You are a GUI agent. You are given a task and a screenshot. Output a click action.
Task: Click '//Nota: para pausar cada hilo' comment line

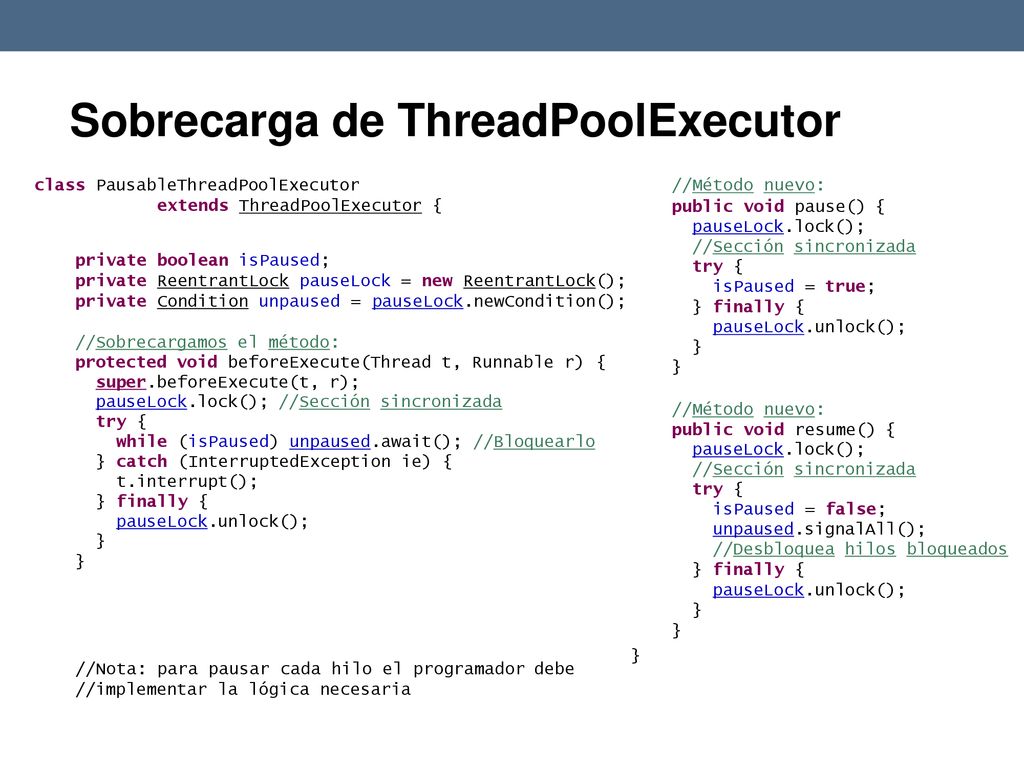coord(325,669)
